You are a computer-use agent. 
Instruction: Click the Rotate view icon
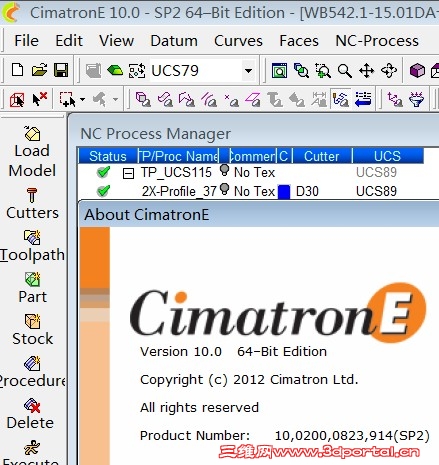coord(389,71)
